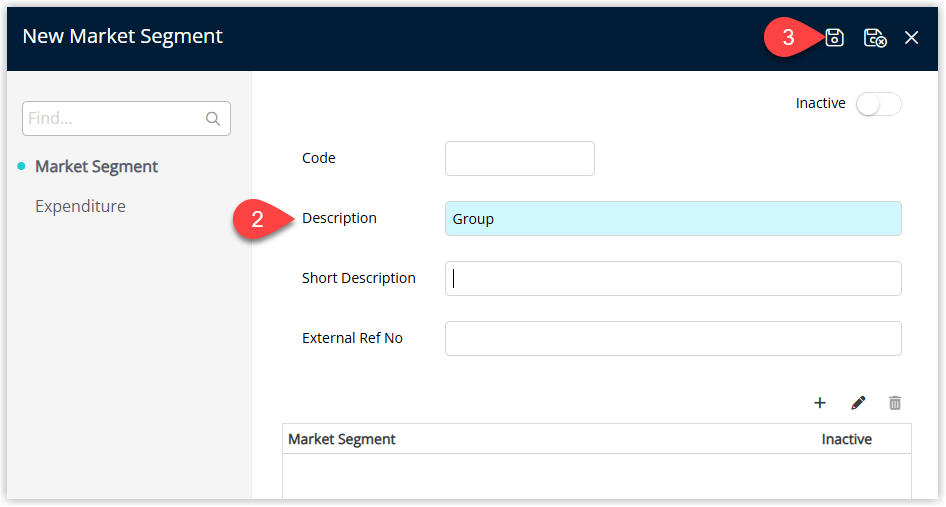Click the Code label

pyautogui.click(x=319, y=158)
